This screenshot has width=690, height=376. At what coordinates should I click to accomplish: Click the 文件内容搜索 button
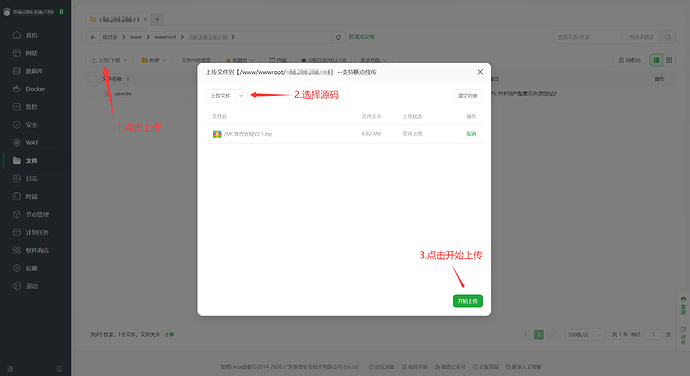pos(196,60)
